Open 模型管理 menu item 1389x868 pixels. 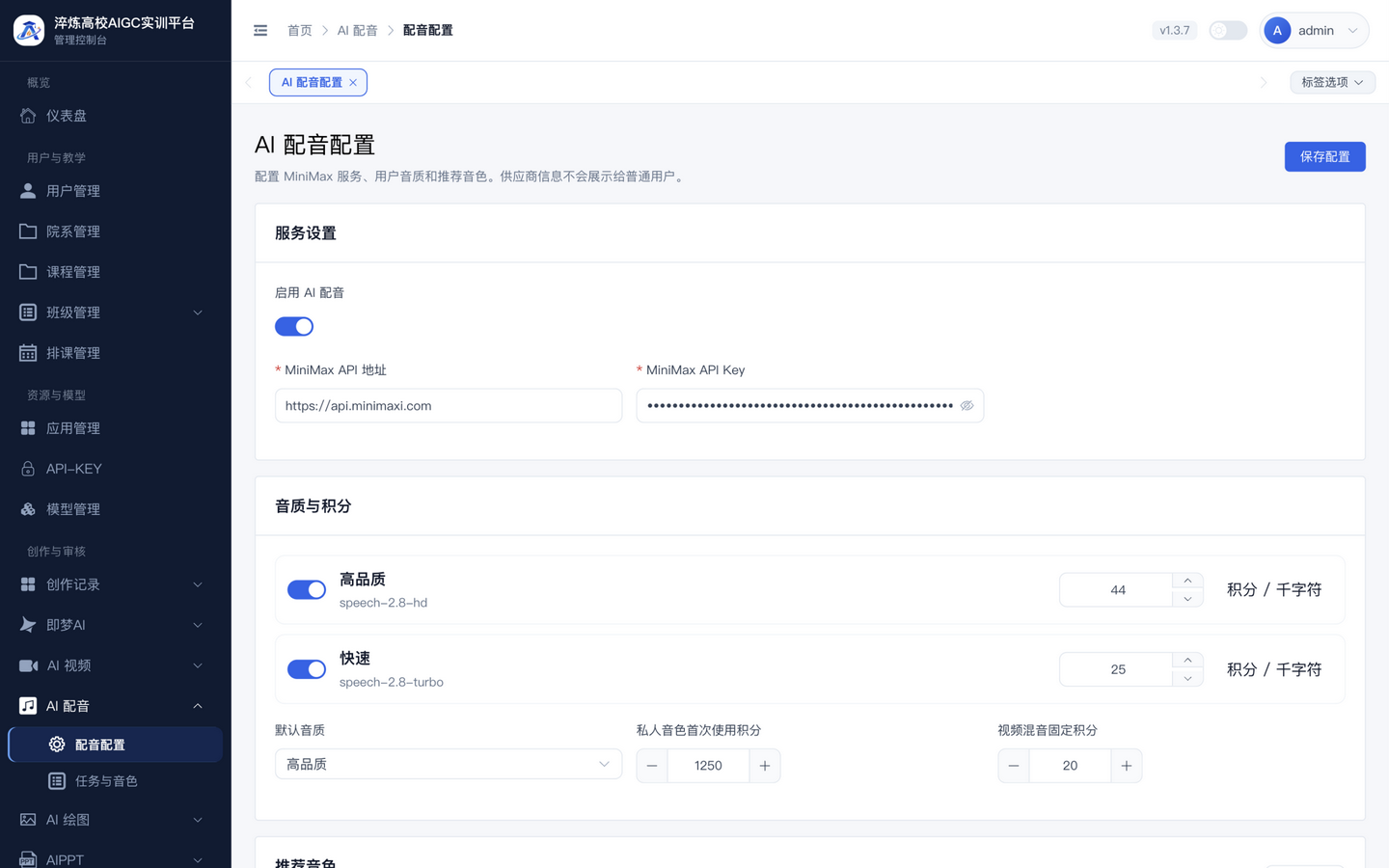click(116, 509)
